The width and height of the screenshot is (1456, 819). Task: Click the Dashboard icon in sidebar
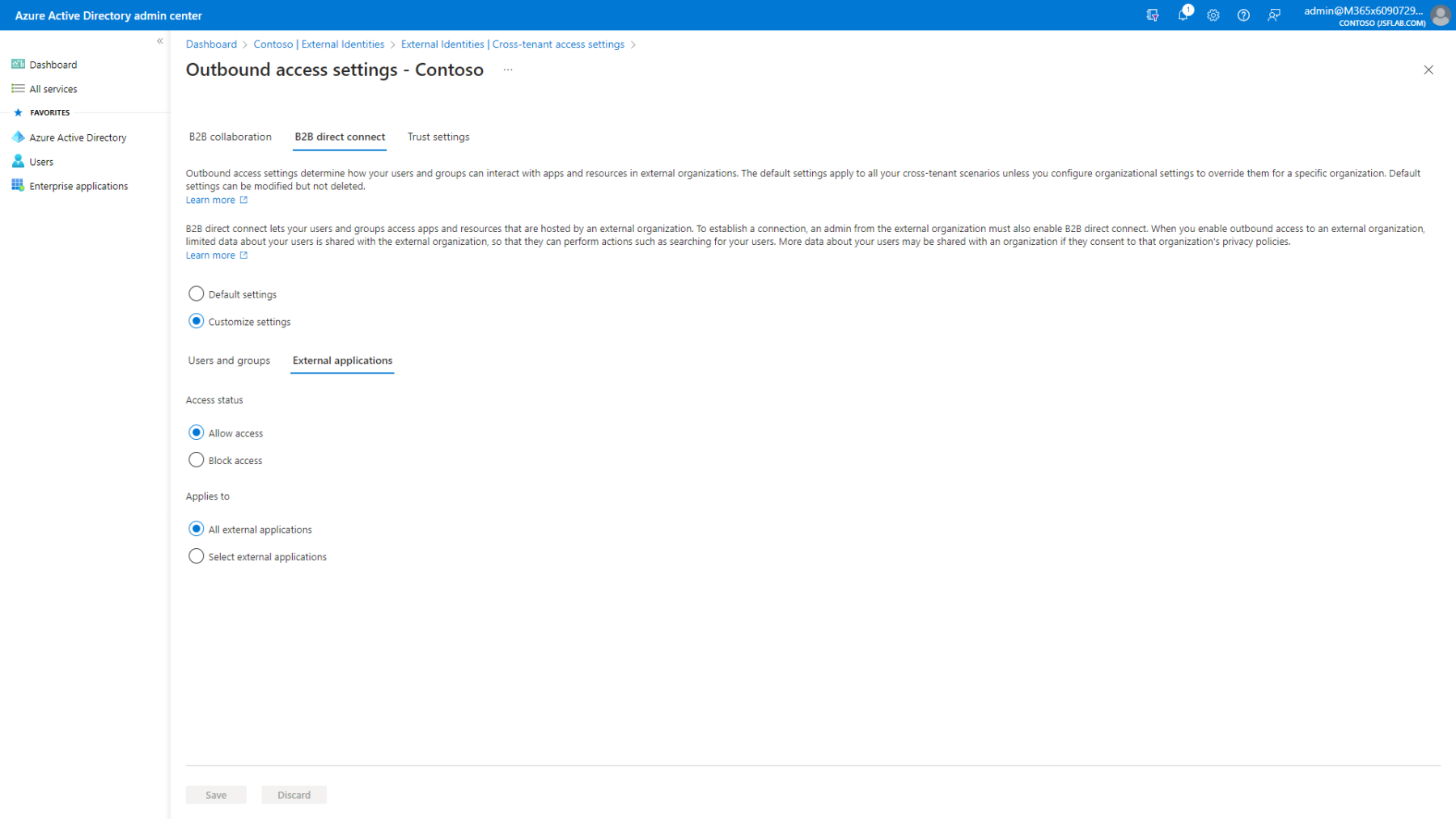tap(18, 64)
